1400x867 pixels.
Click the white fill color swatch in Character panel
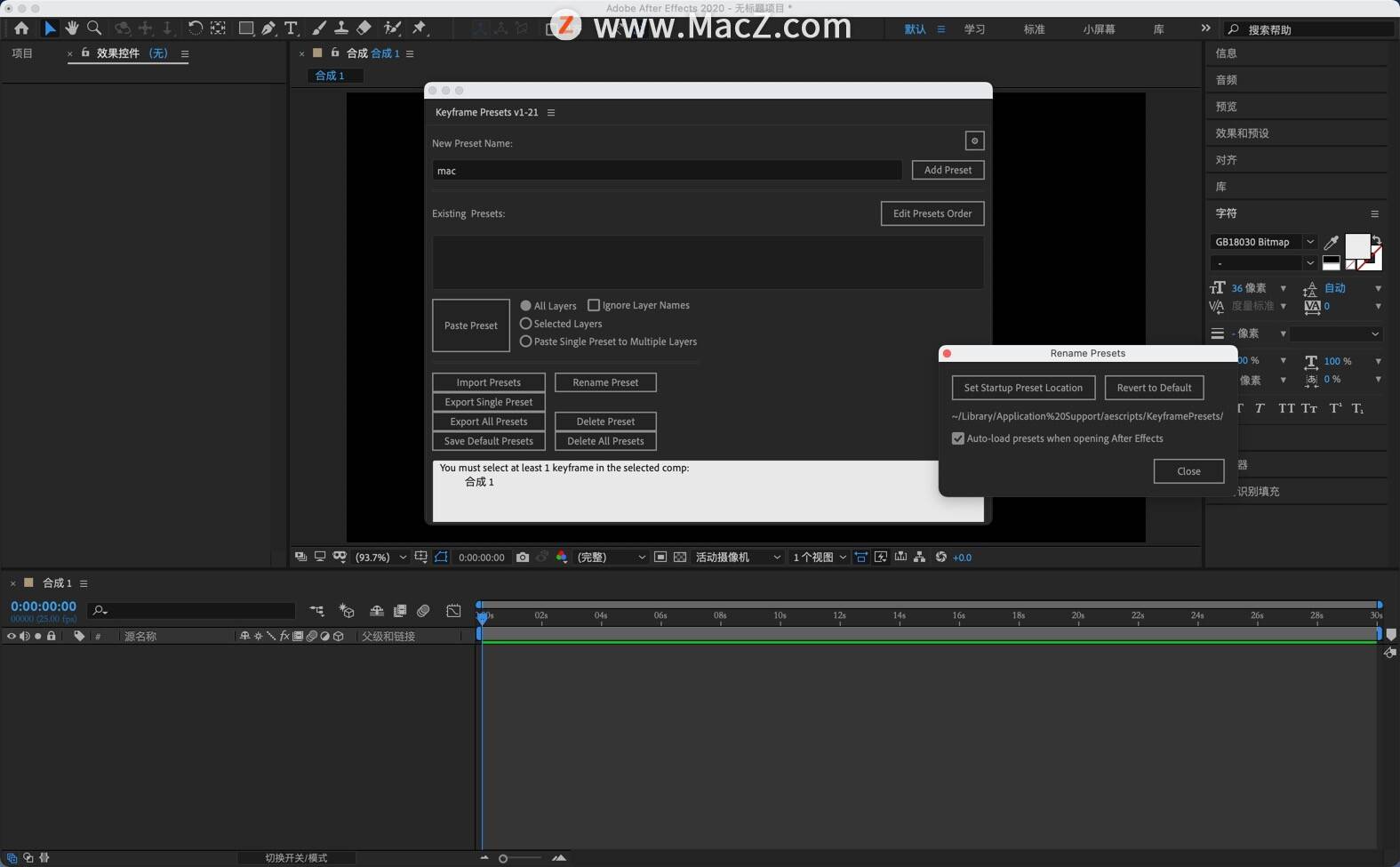tap(1356, 245)
